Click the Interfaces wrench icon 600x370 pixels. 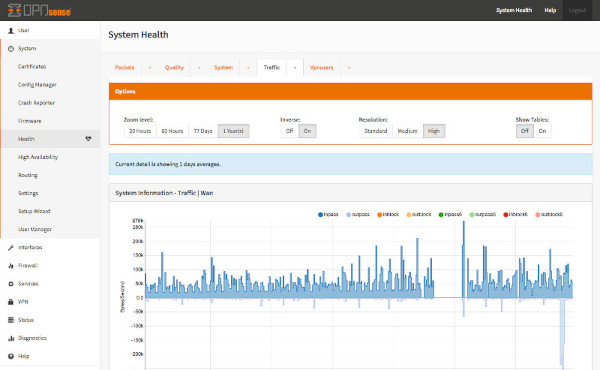click(11, 248)
